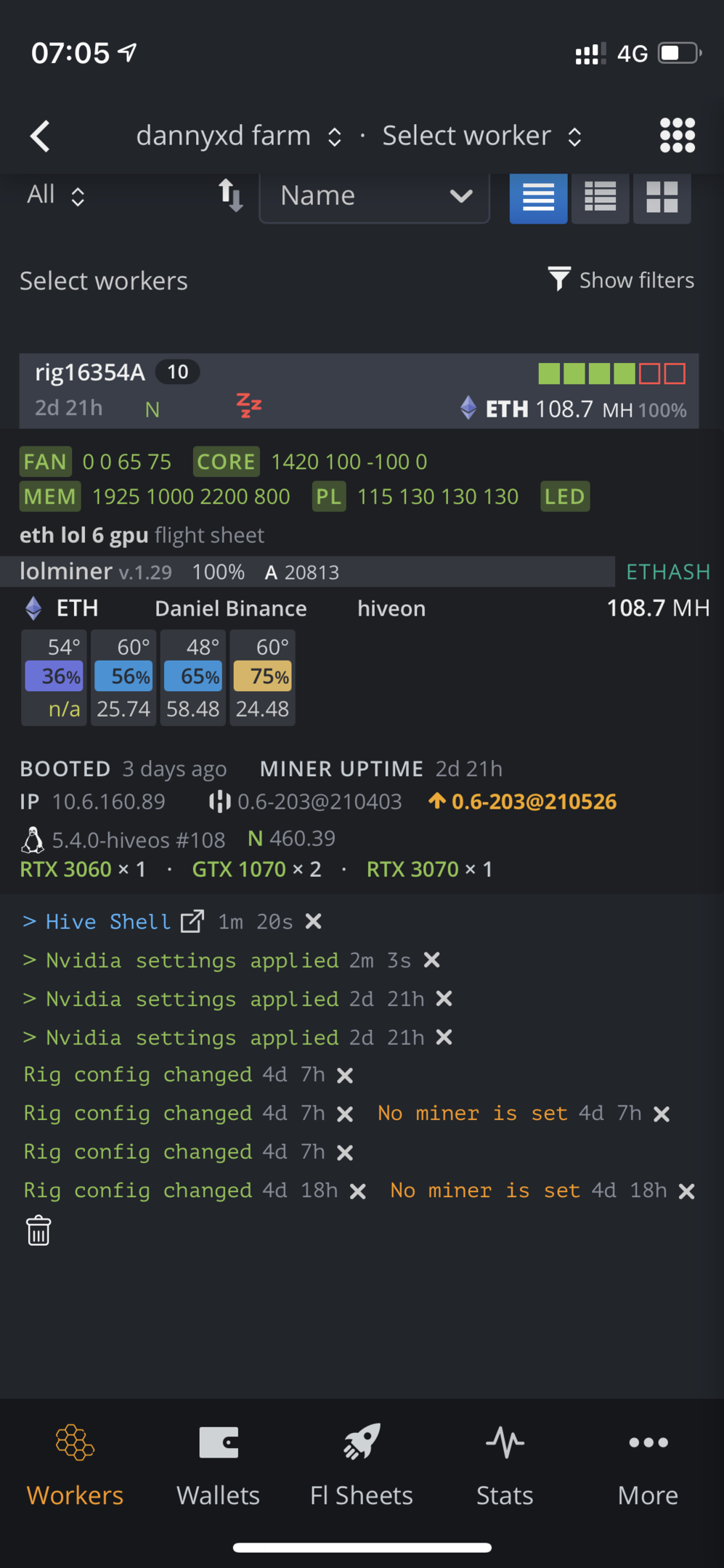
Task: Open the Select worker dropdown
Action: [x=482, y=136]
